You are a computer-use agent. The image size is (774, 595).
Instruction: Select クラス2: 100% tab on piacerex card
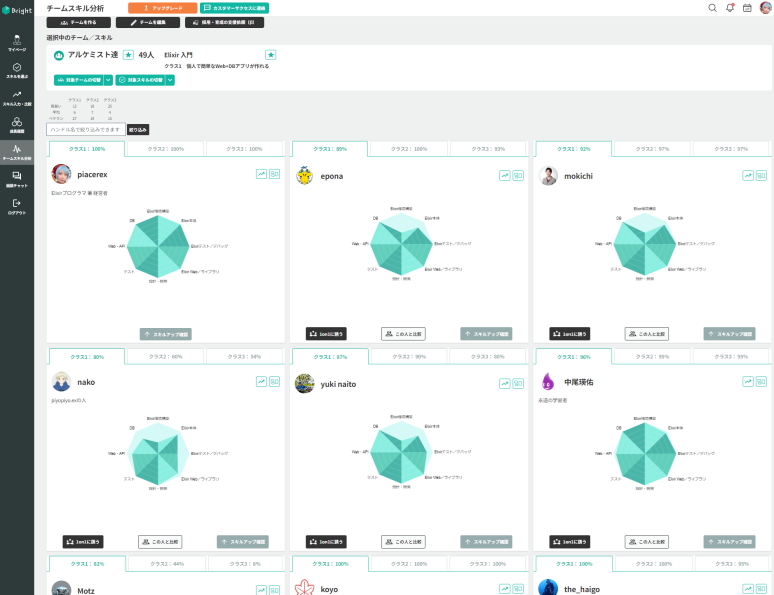165,149
